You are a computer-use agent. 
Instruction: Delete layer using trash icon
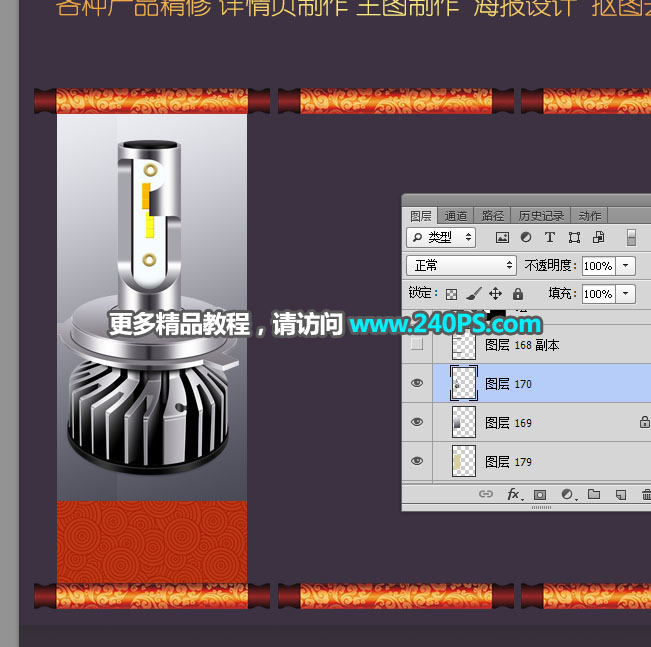[x=646, y=495]
